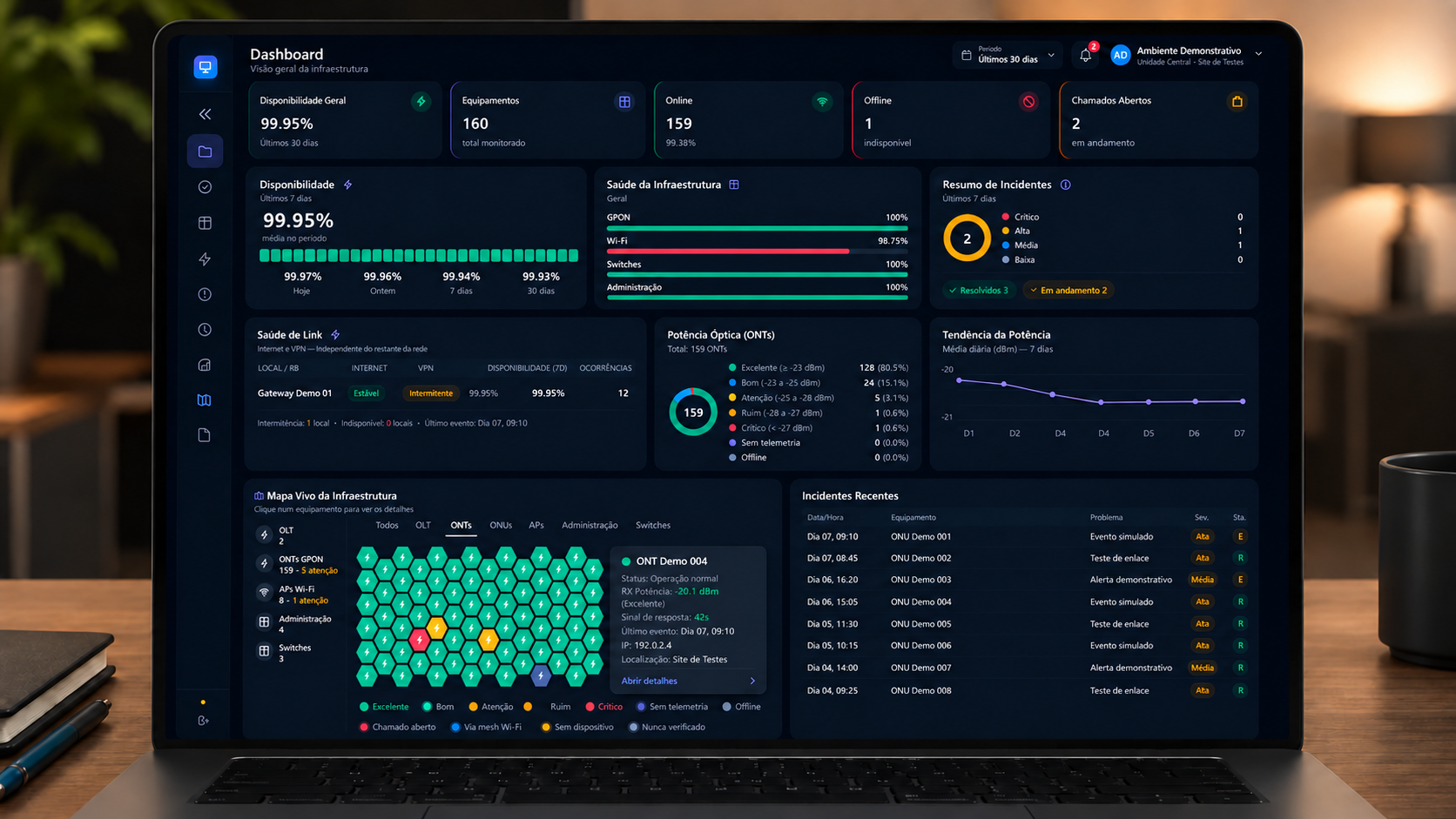This screenshot has height=819, width=1456.
Task: Click the Gateway Demo 01 row name
Action: click(x=294, y=393)
